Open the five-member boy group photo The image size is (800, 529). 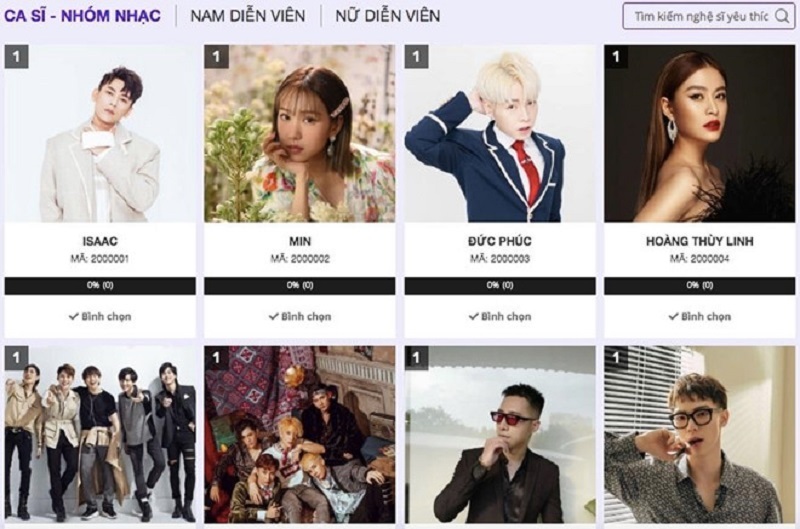(100, 435)
